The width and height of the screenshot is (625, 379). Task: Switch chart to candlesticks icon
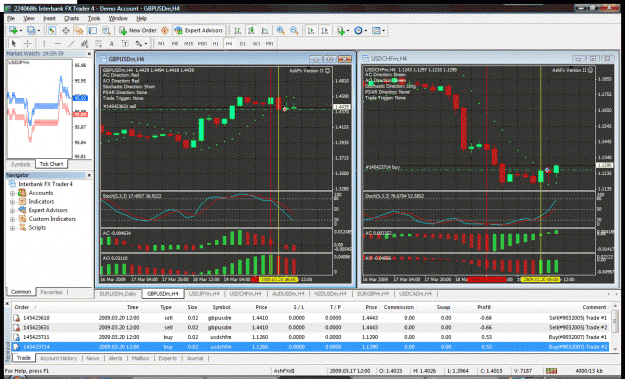coord(252,30)
